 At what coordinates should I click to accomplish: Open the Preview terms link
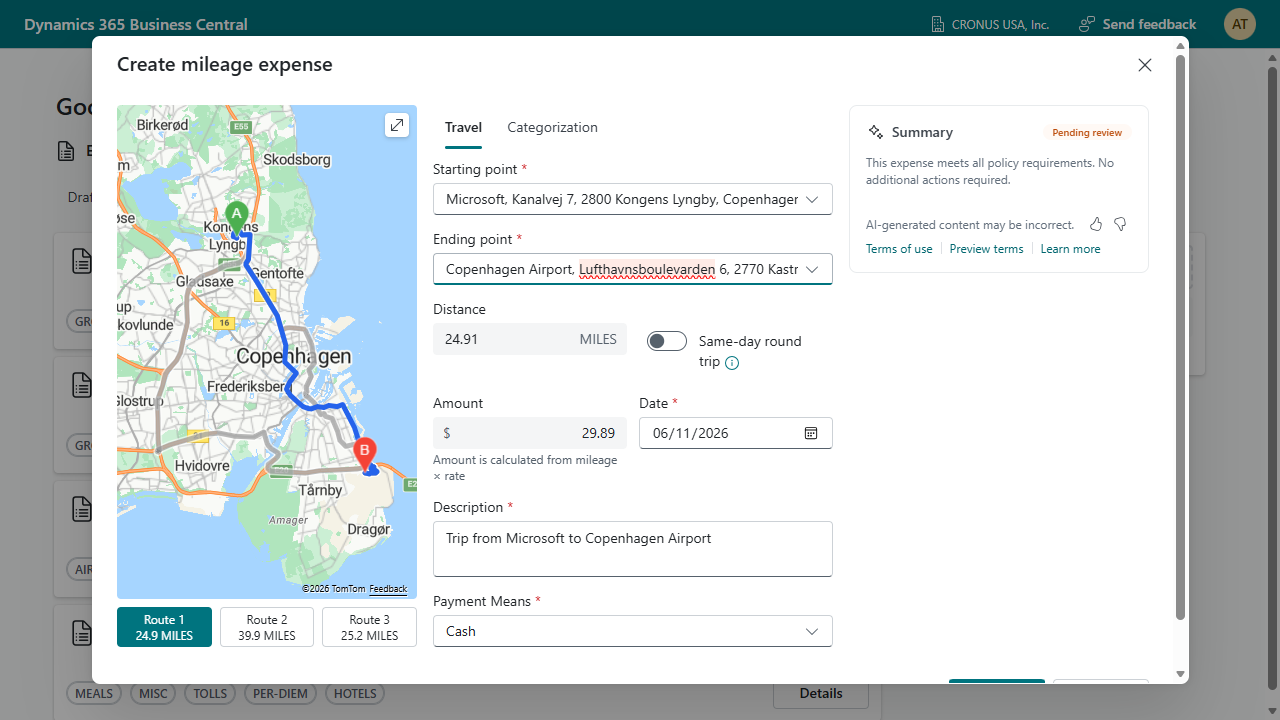coord(986,249)
